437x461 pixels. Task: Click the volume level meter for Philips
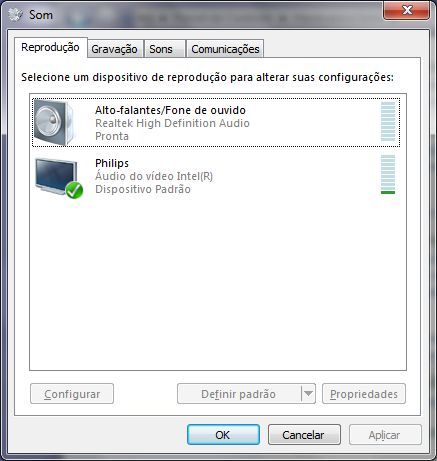(x=388, y=174)
